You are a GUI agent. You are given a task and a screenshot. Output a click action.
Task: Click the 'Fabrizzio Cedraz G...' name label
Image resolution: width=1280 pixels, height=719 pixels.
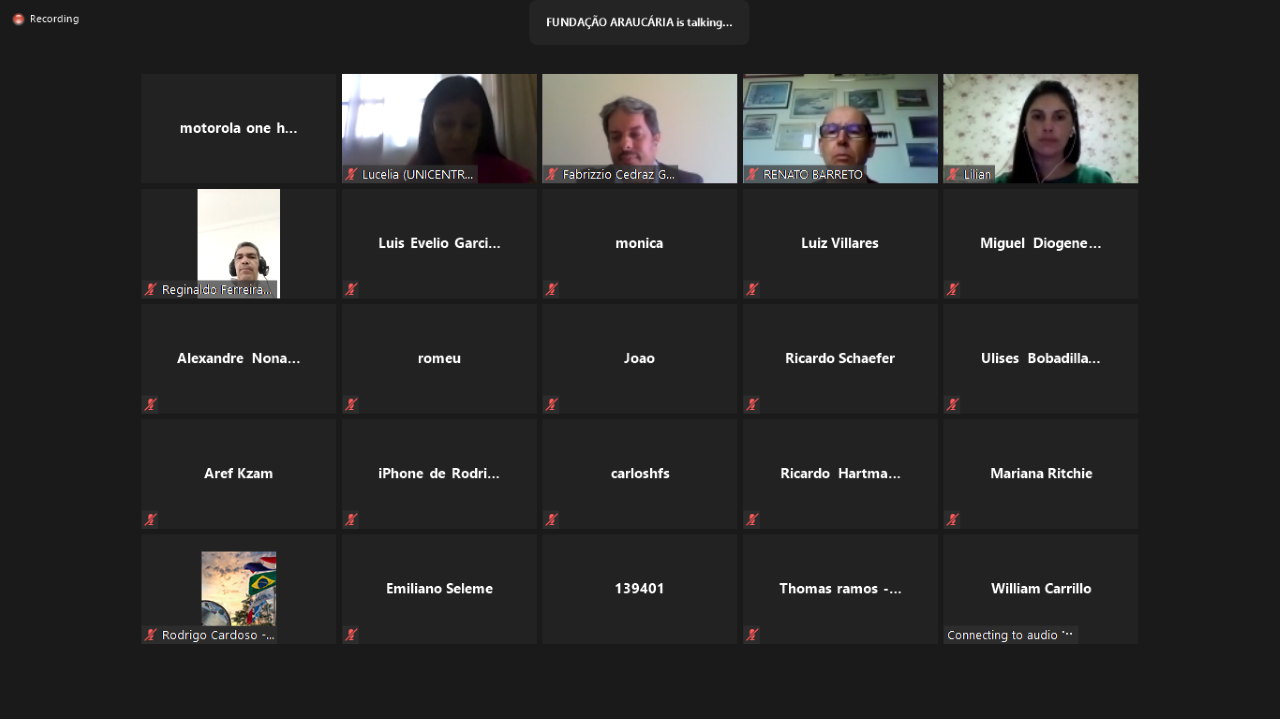point(619,174)
